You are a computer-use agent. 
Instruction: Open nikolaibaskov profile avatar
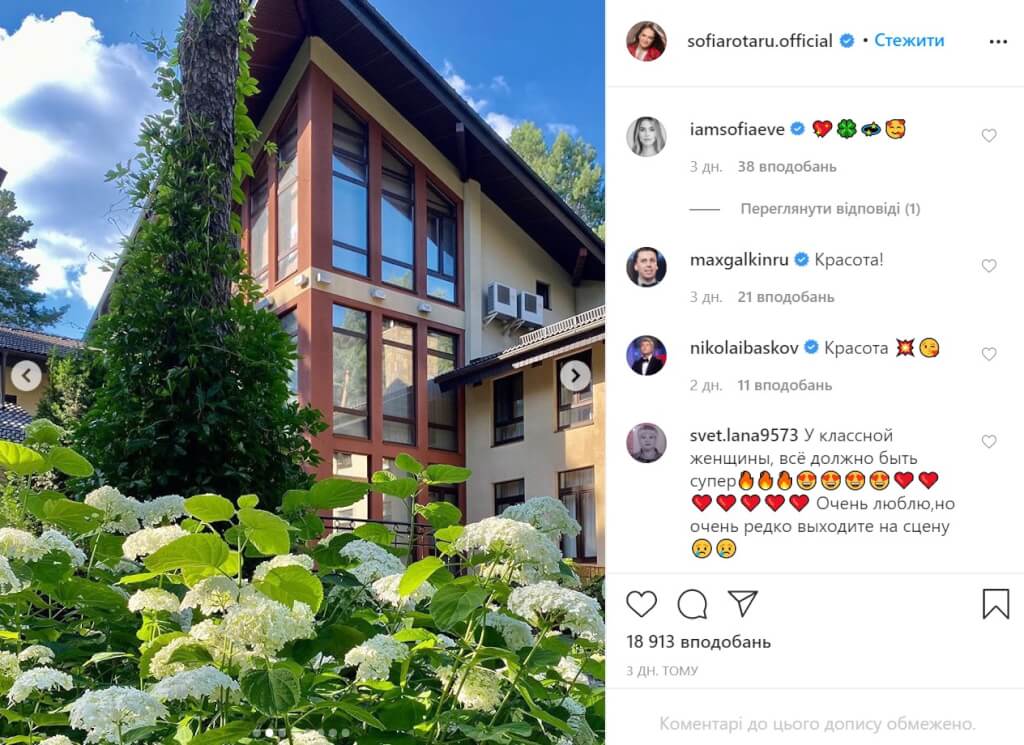tap(646, 355)
